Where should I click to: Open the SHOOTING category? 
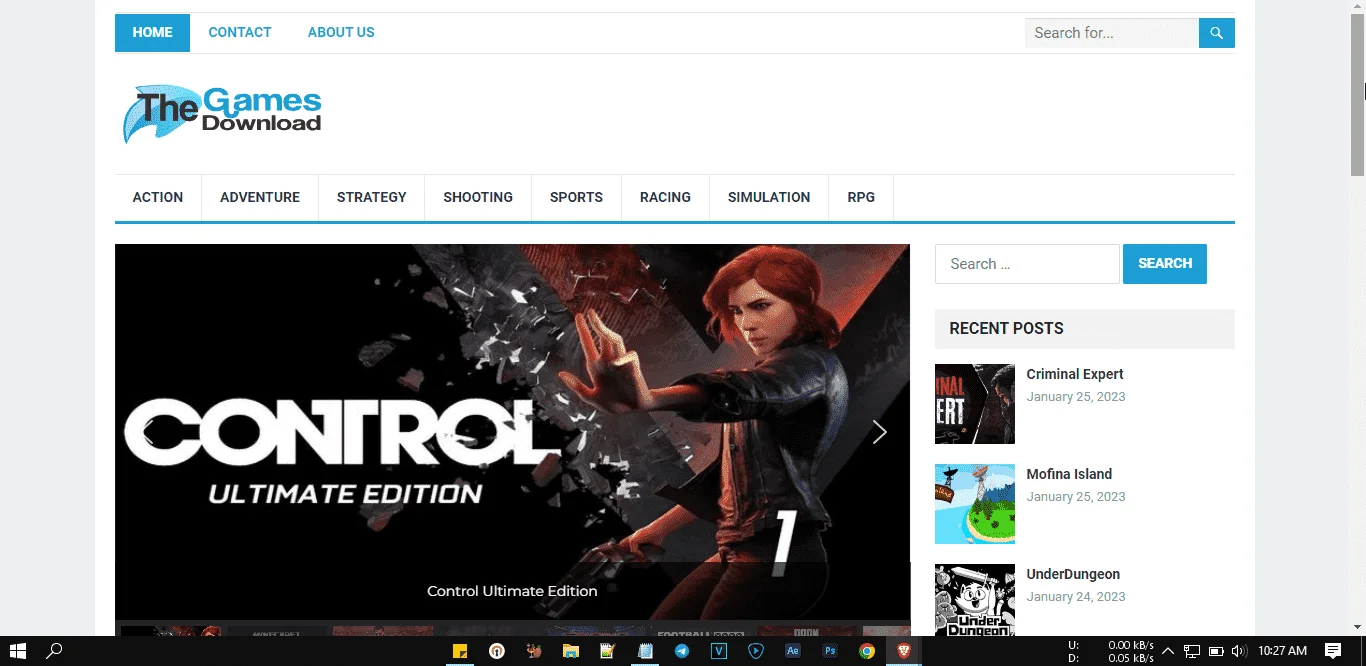478,198
